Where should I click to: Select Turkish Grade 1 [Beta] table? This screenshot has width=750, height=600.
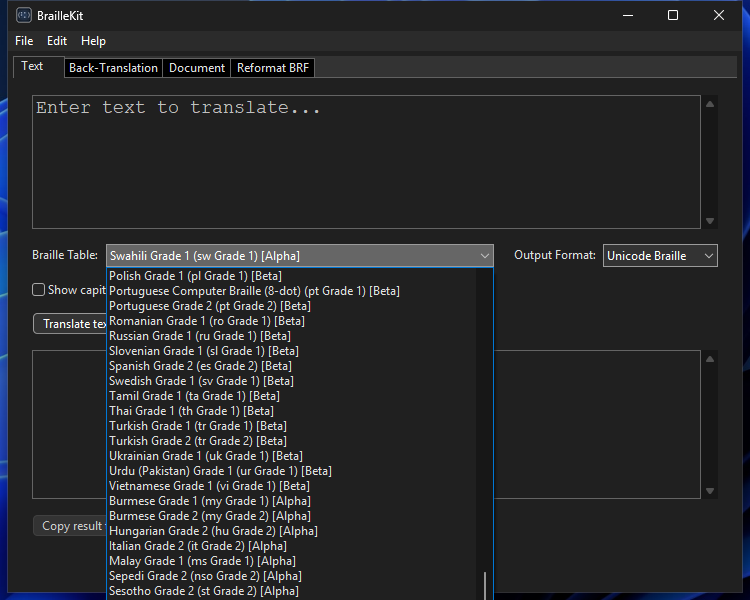[291, 426]
